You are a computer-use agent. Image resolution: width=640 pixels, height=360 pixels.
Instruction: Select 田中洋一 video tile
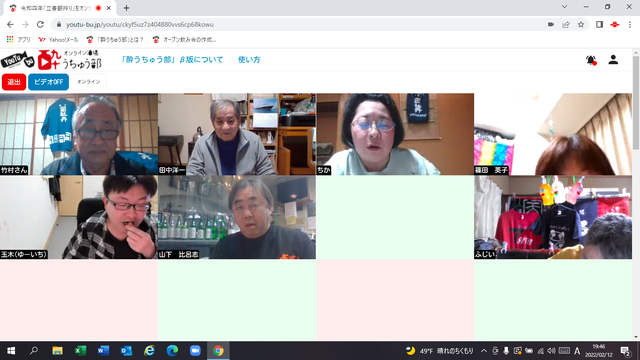237,134
